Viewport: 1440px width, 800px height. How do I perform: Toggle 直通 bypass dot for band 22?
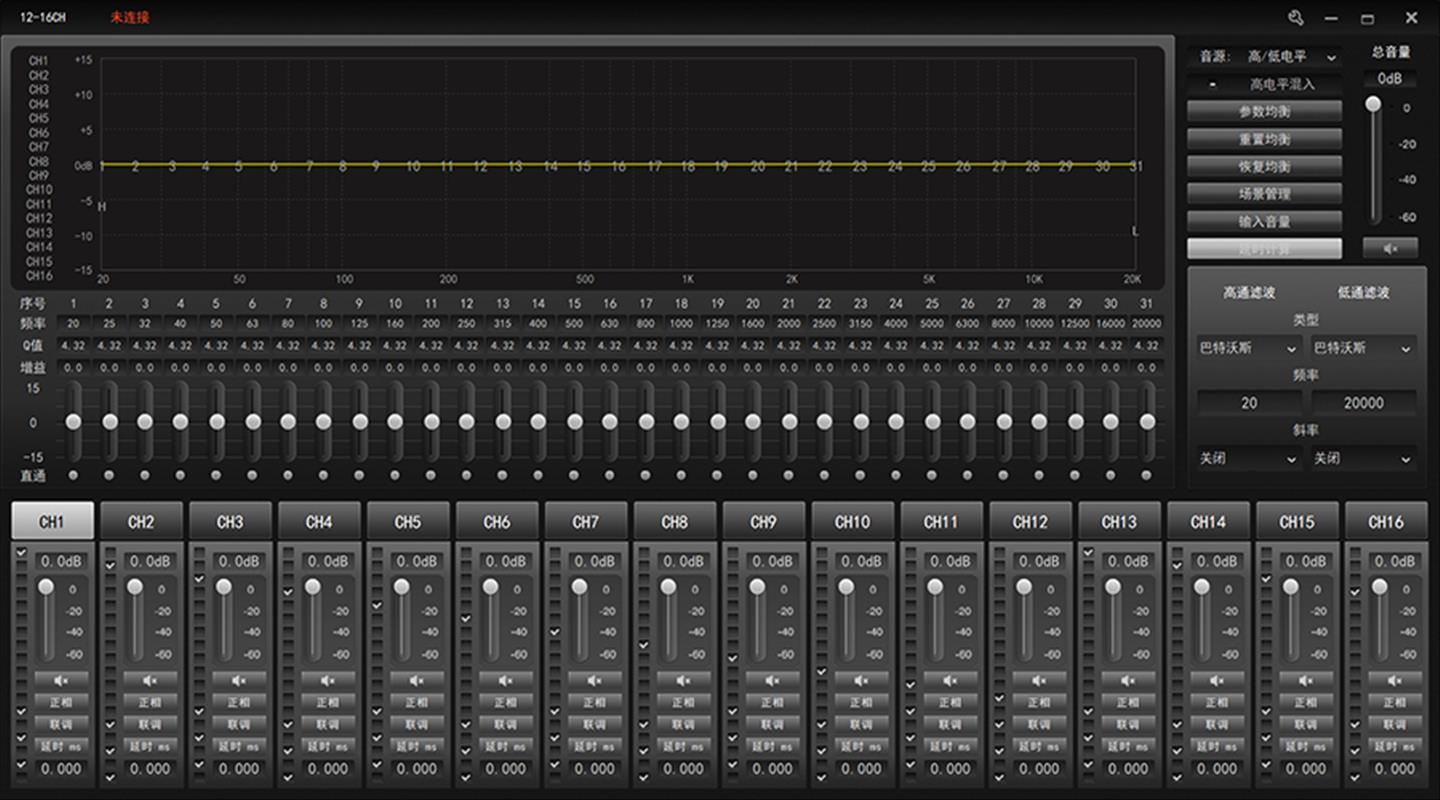(x=824, y=476)
